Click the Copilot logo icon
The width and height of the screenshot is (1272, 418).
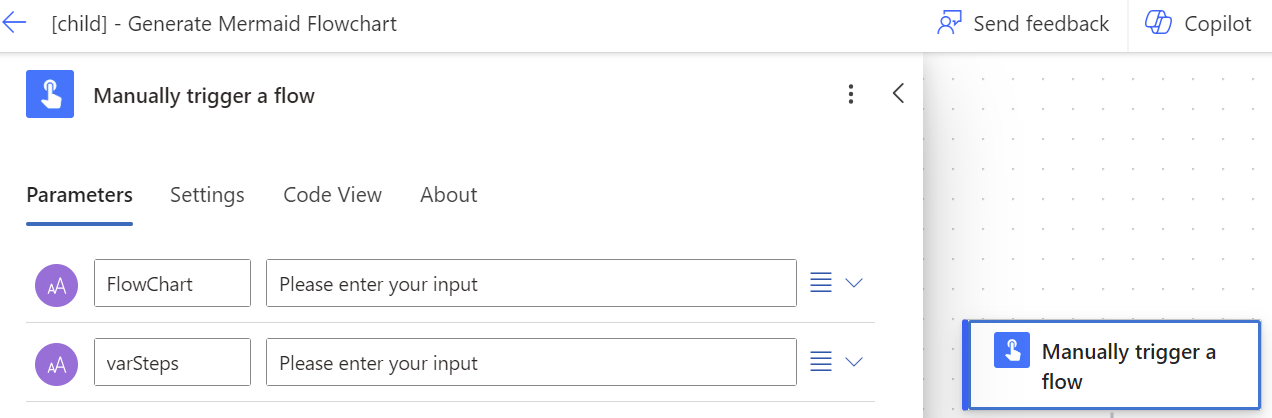1159,24
